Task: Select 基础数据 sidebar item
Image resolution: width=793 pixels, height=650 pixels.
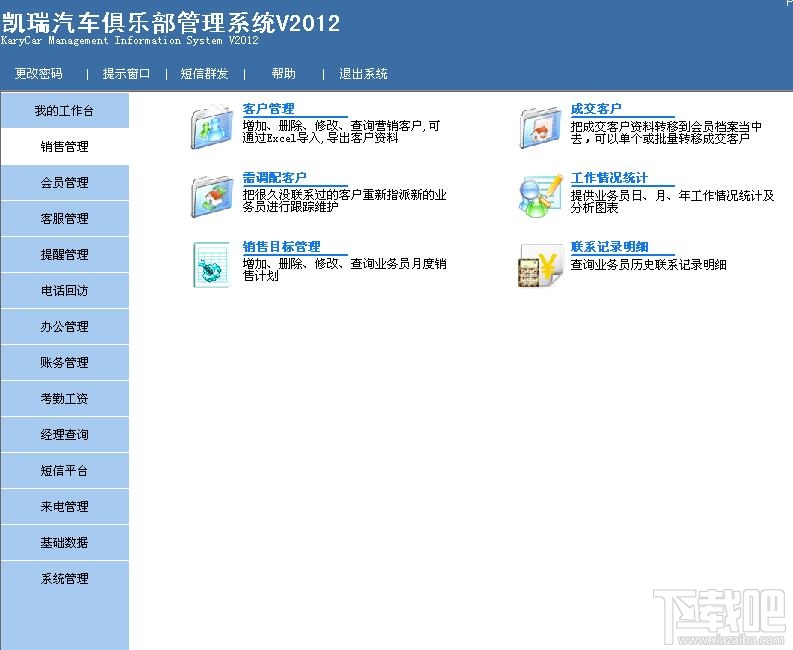Action: click(x=65, y=542)
